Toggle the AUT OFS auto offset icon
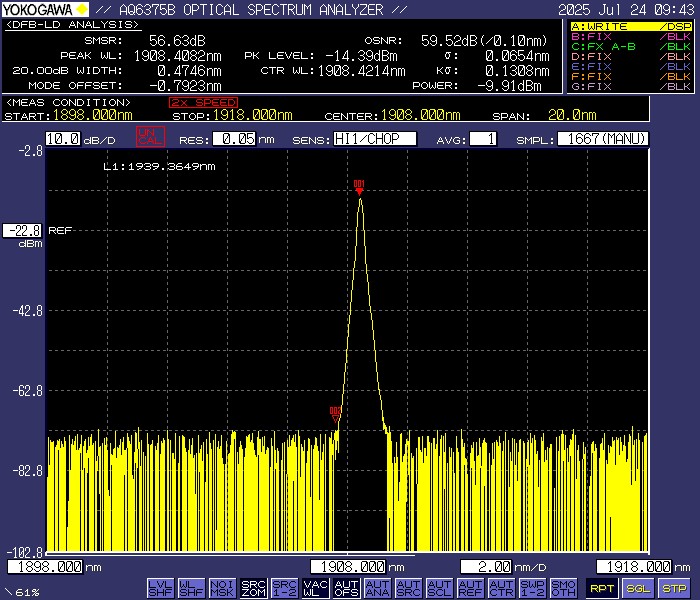The width and height of the screenshot is (700, 600). coord(346,588)
